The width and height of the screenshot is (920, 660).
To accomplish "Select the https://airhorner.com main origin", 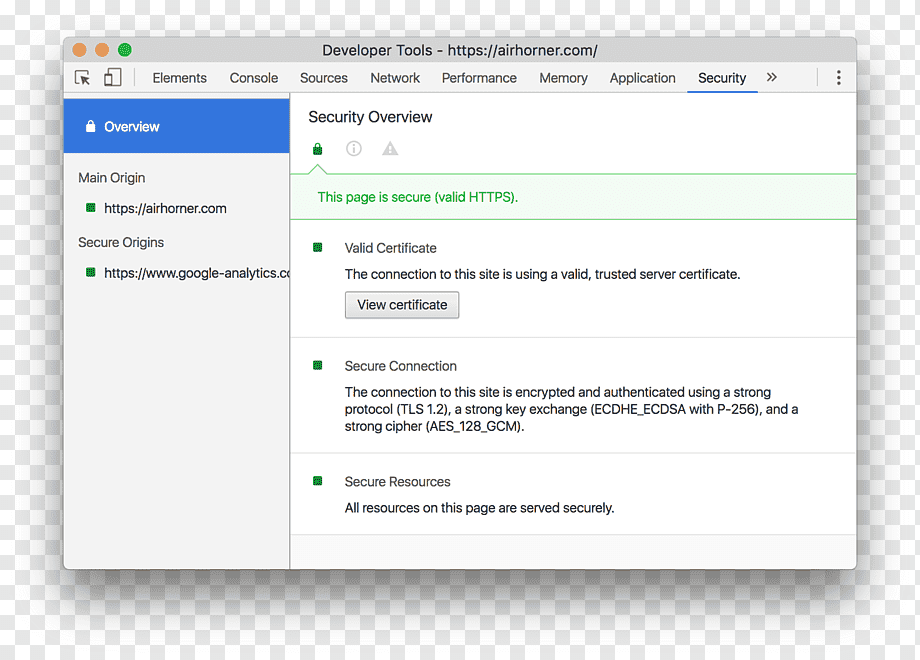I will coord(165,208).
